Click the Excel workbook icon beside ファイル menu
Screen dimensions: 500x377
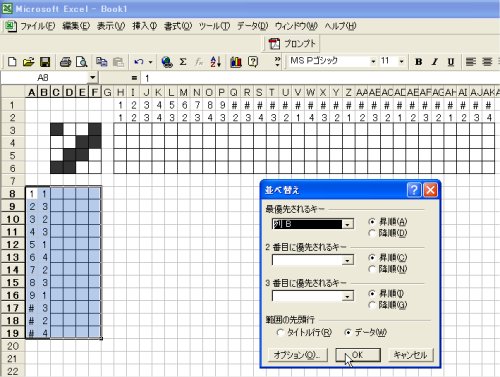pos(10,26)
